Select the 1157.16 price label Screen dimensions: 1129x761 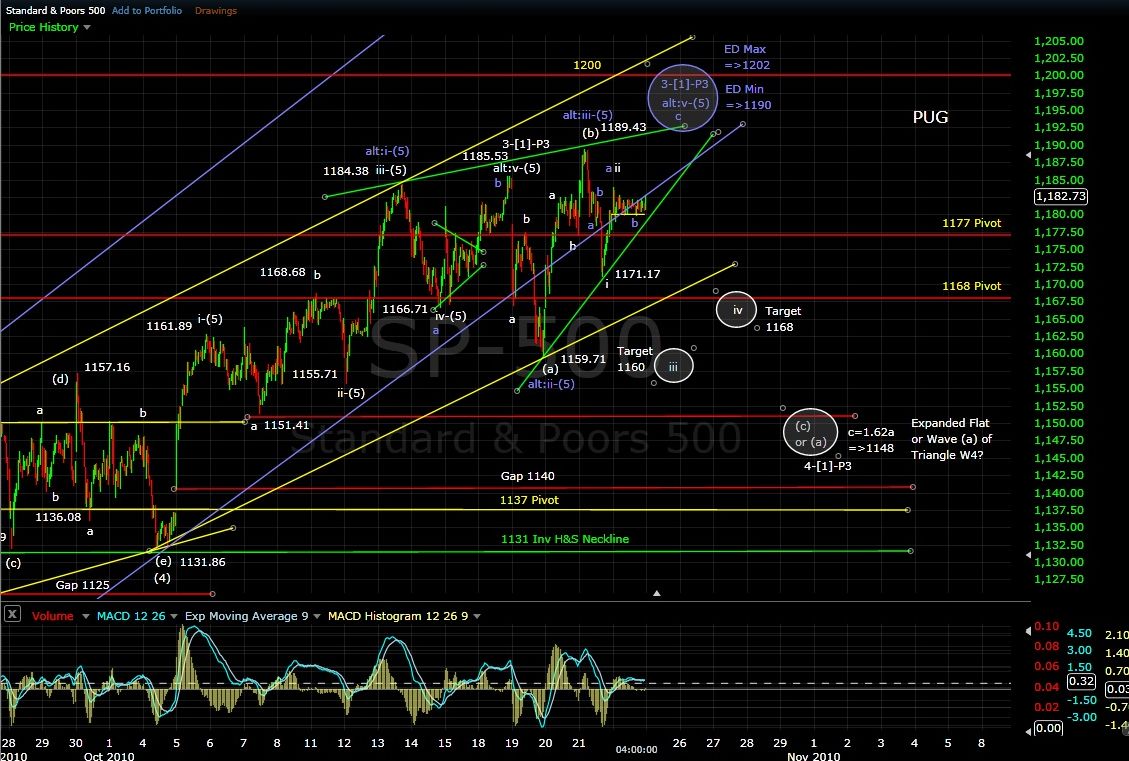(x=107, y=367)
